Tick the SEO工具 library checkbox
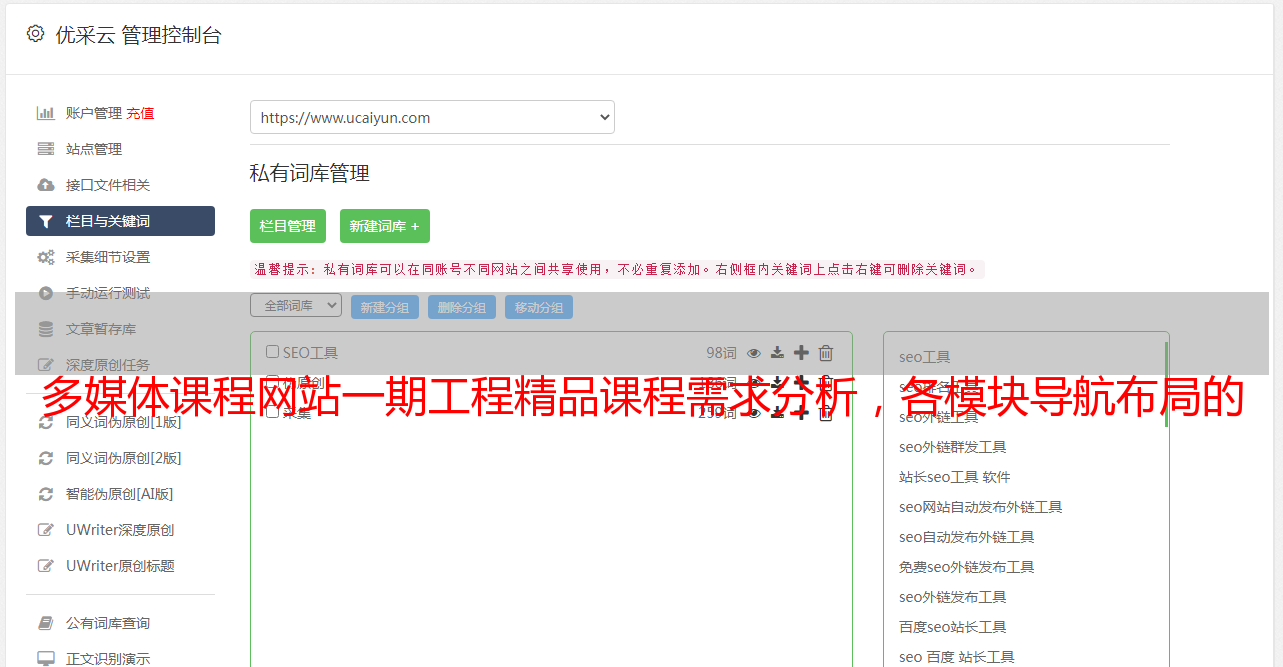The height and width of the screenshot is (667, 1283). 272,352
